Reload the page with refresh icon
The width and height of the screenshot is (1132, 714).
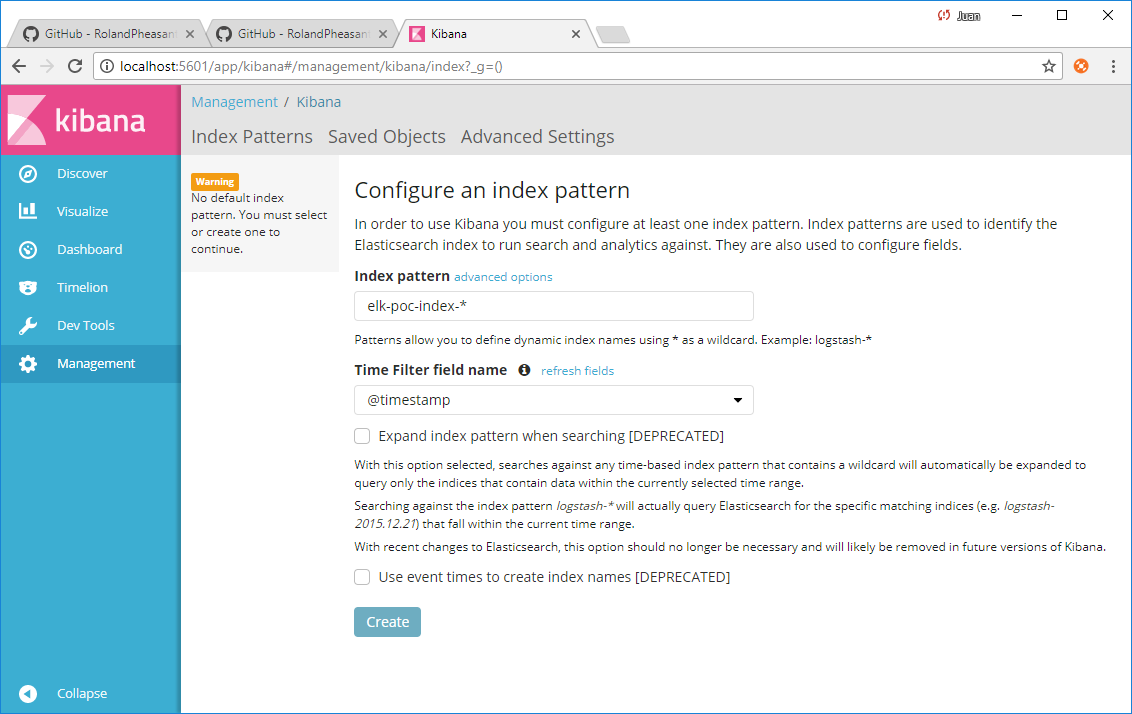tap(74, 66)
